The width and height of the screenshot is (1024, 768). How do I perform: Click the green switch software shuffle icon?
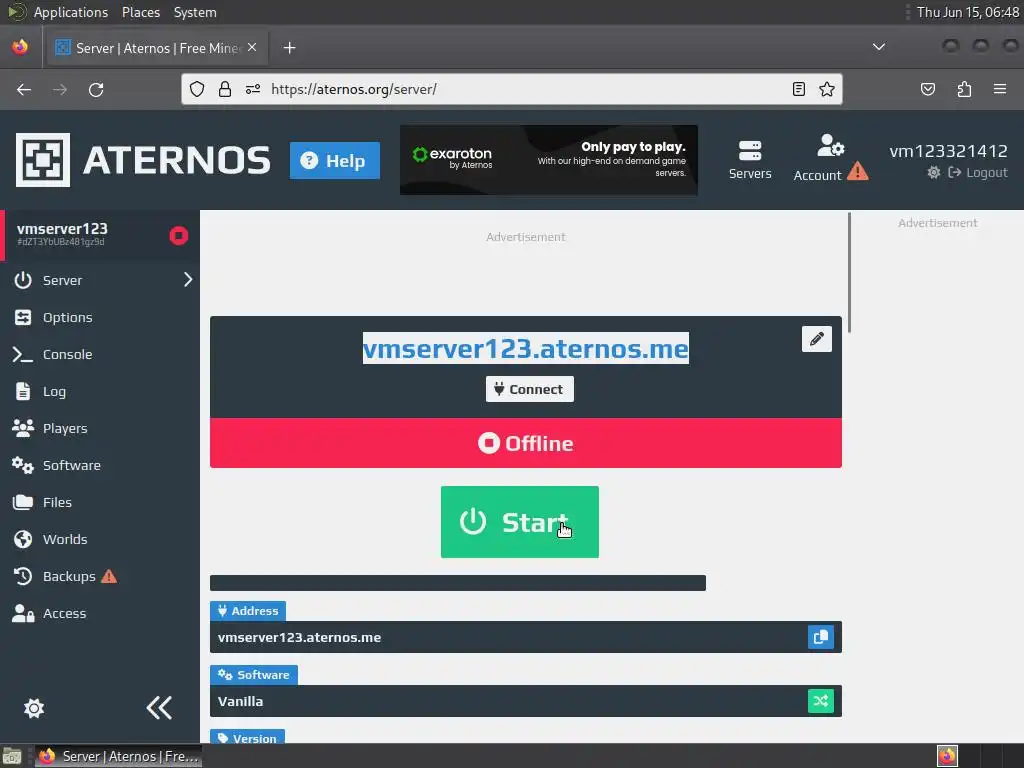pyautogui.click(x=821, y=701)
